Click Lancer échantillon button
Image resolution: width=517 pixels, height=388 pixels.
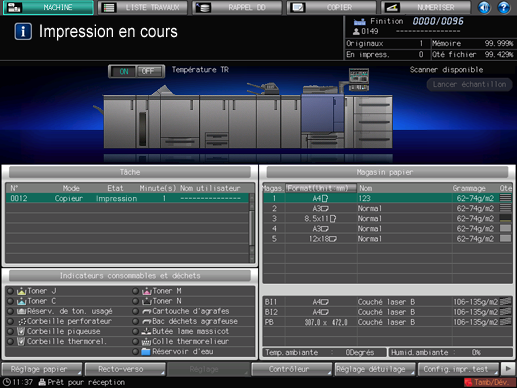469,85
